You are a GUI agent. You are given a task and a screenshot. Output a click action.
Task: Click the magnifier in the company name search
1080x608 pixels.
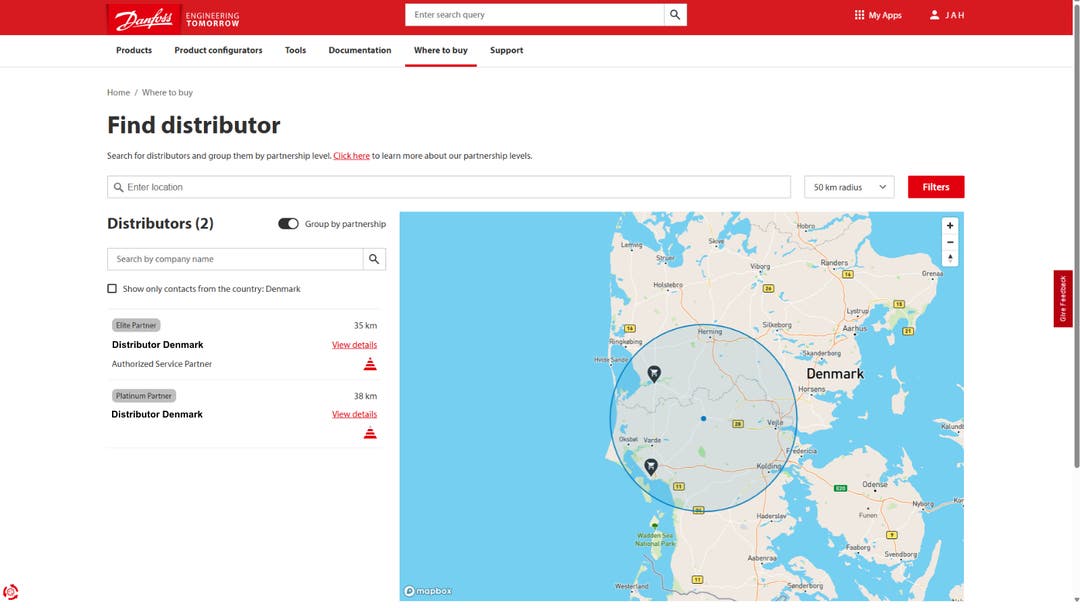pyautogui.click(x=374, y=258)
